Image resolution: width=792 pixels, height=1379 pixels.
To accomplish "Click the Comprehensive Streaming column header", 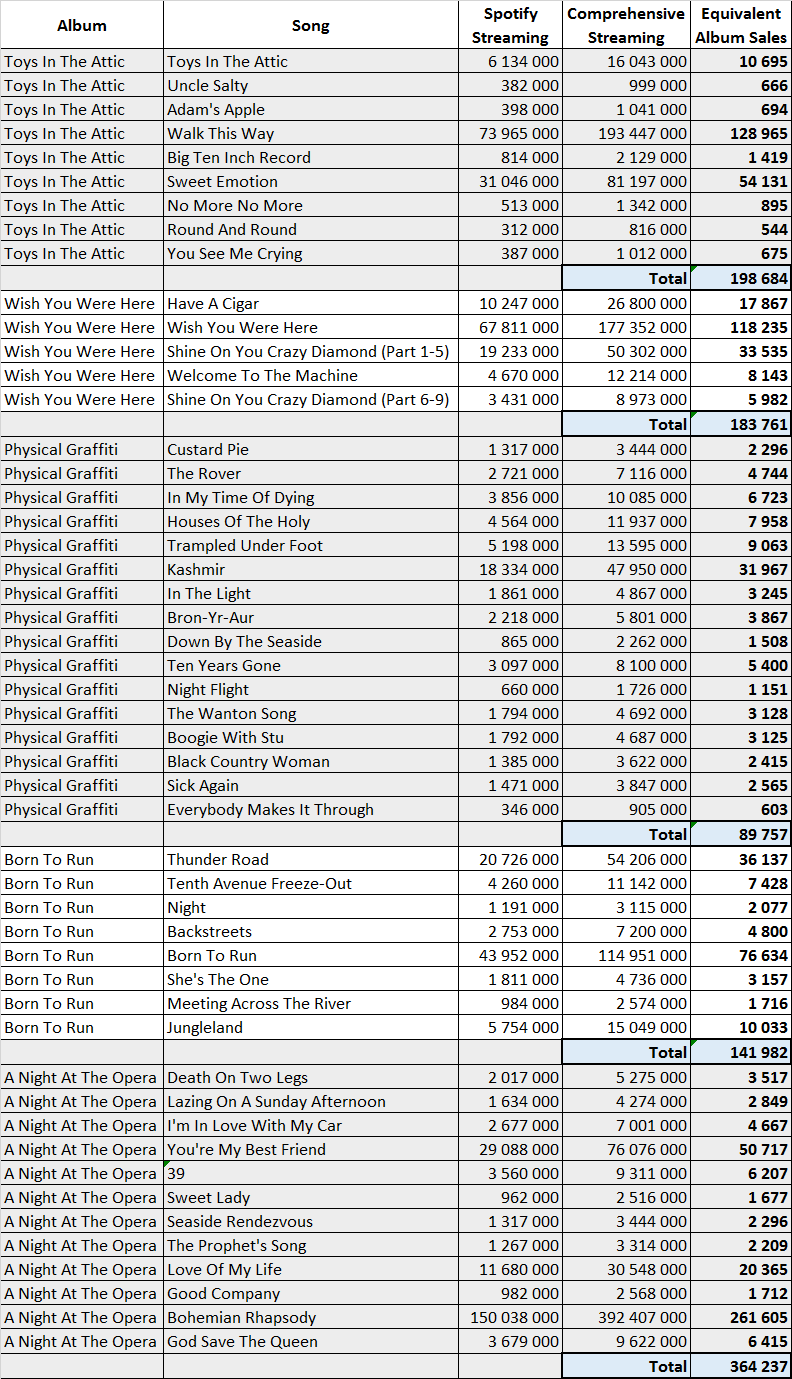I will [x=626, y=25].
